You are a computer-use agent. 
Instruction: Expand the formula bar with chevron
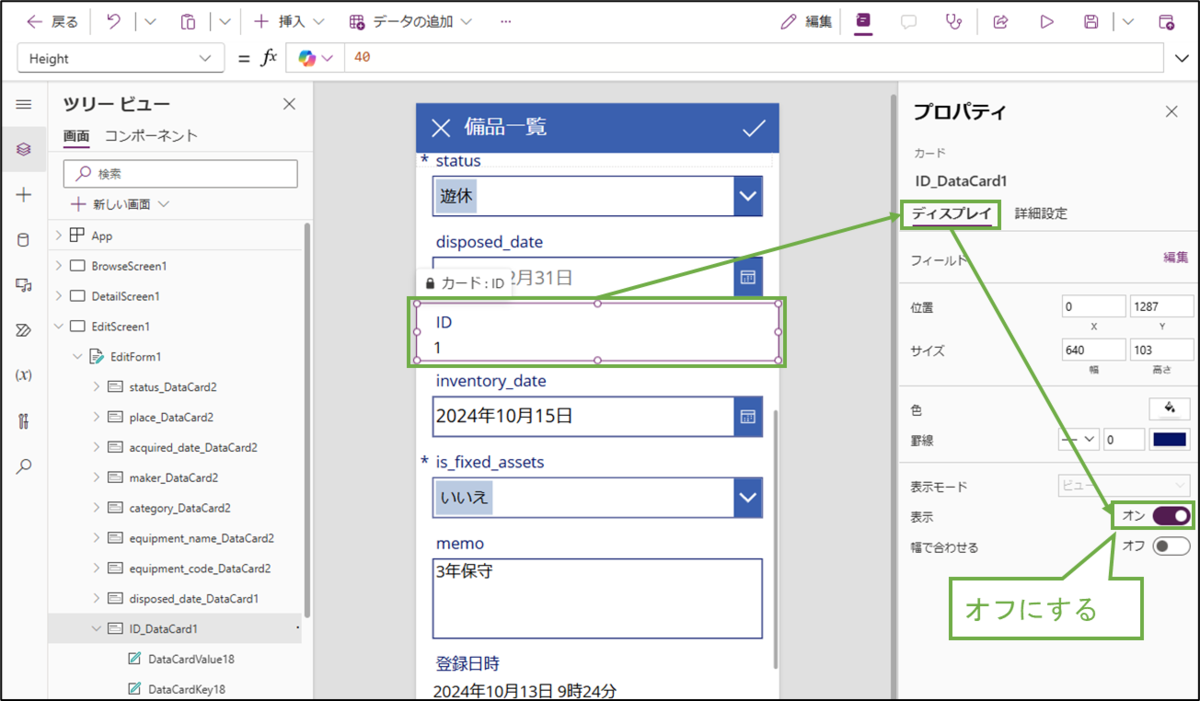pyautogui.click(x=1180, y=58)
